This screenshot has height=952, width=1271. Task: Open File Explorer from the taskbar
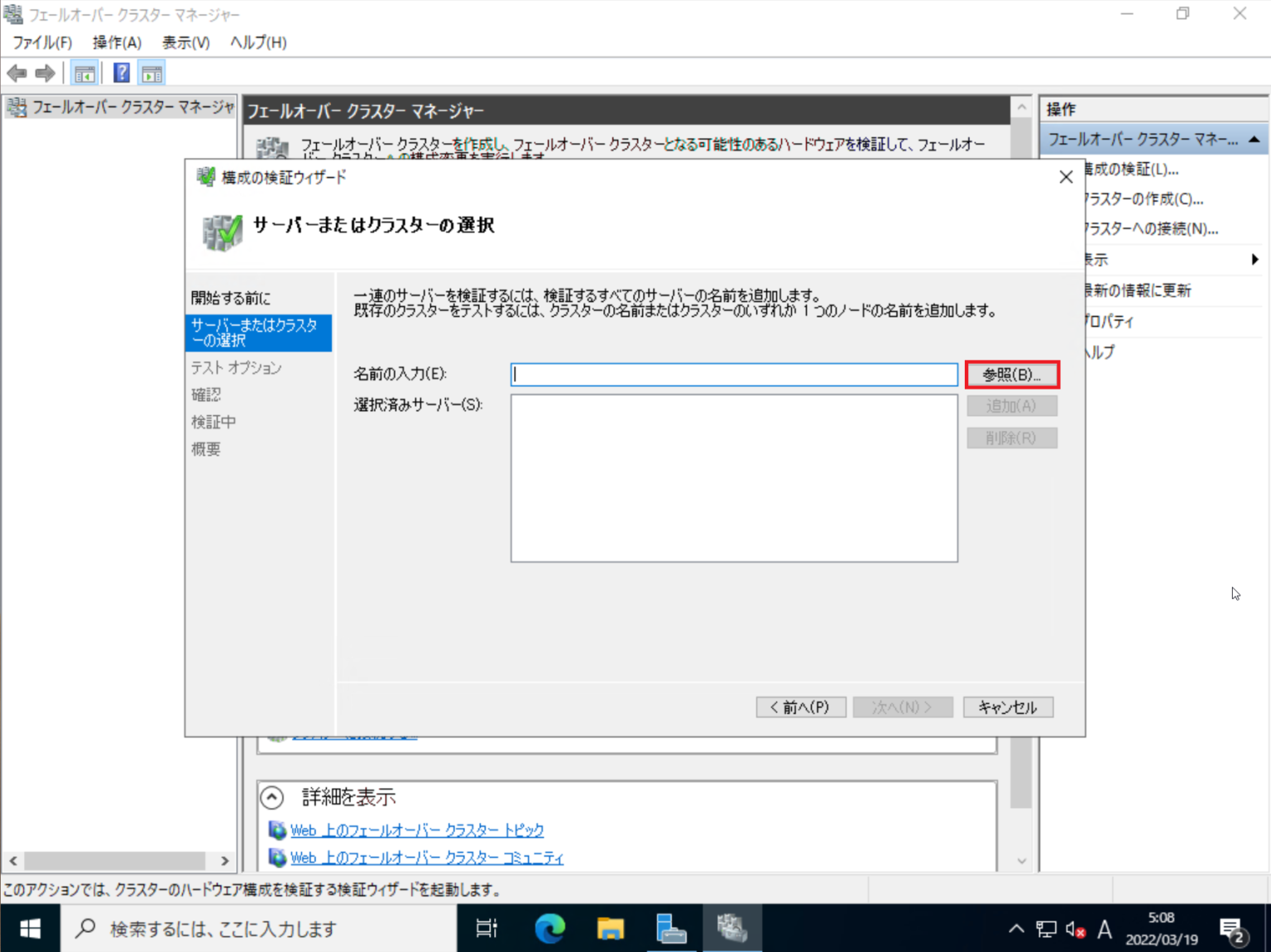[610, 927]
